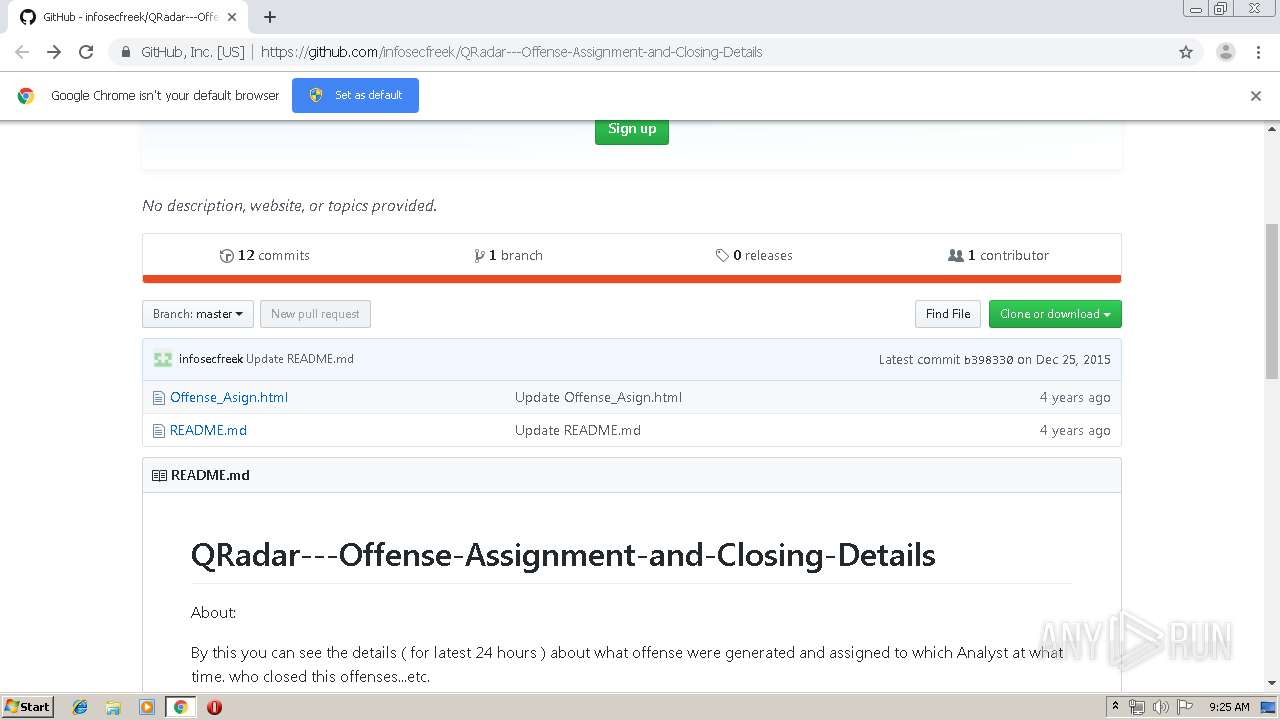View the 1 contributor page
This screenshot has height=720, width=1280.
998,255
